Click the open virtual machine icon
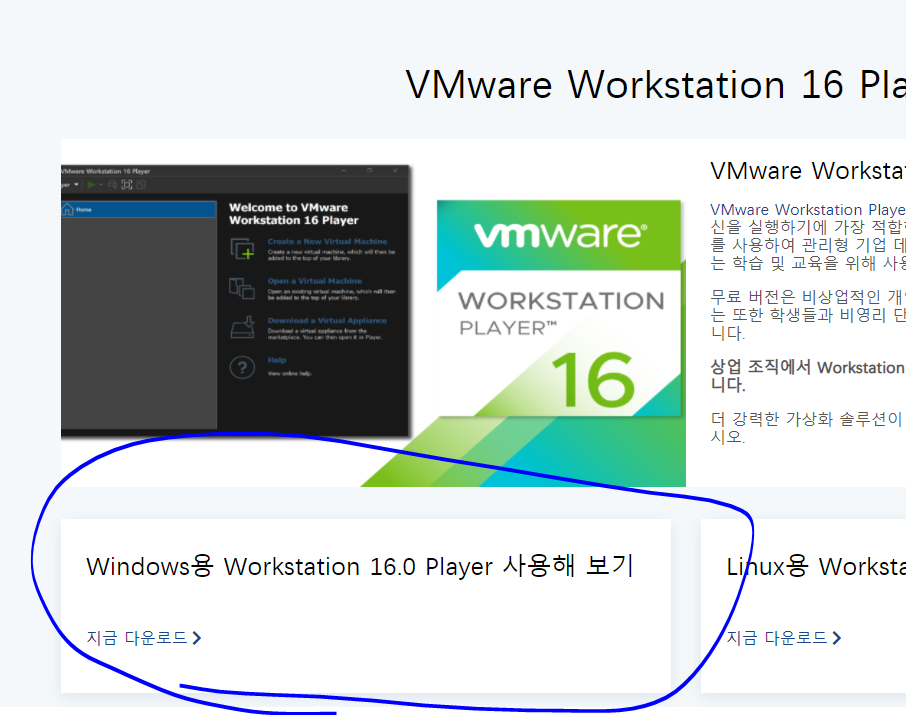 coord(242,288)
